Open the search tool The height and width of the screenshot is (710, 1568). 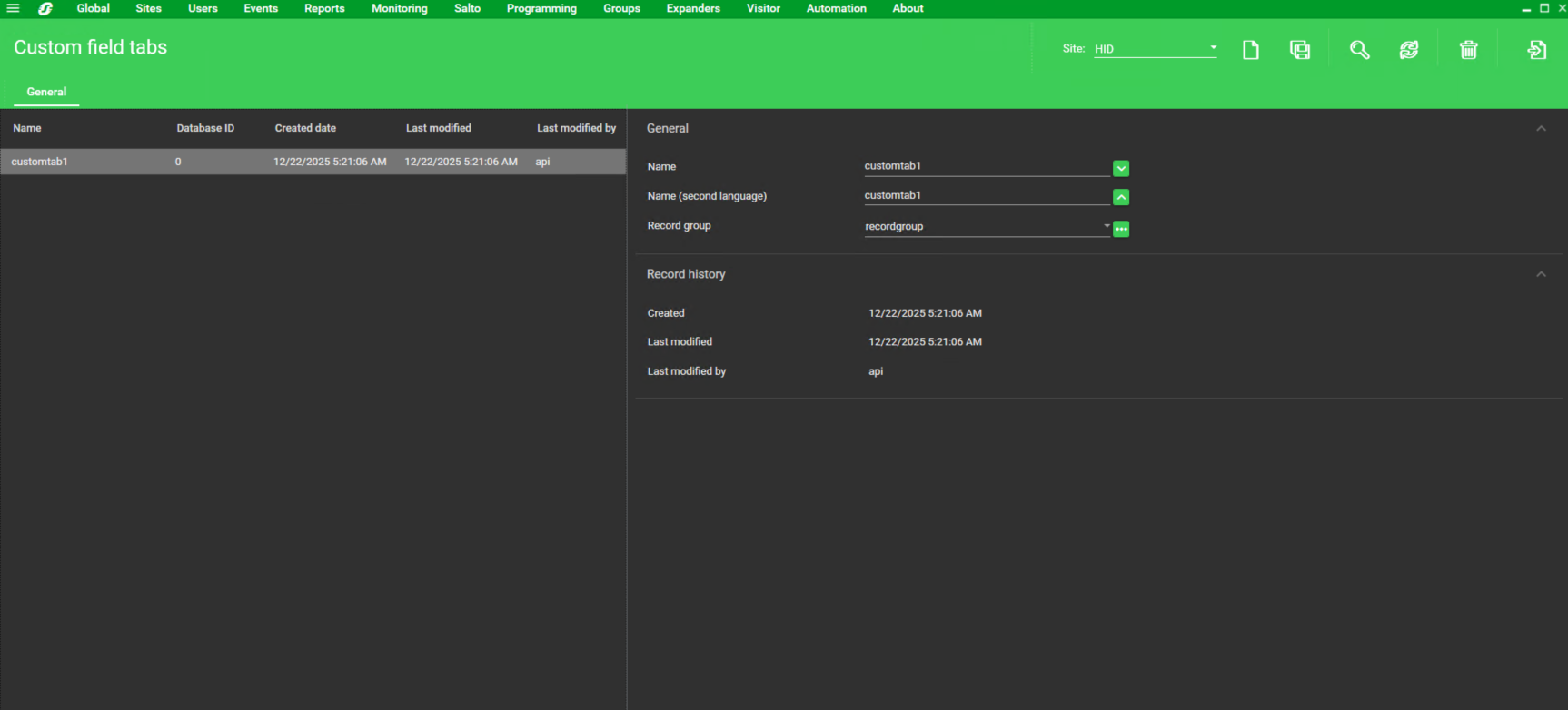(x=1359, y=50)
